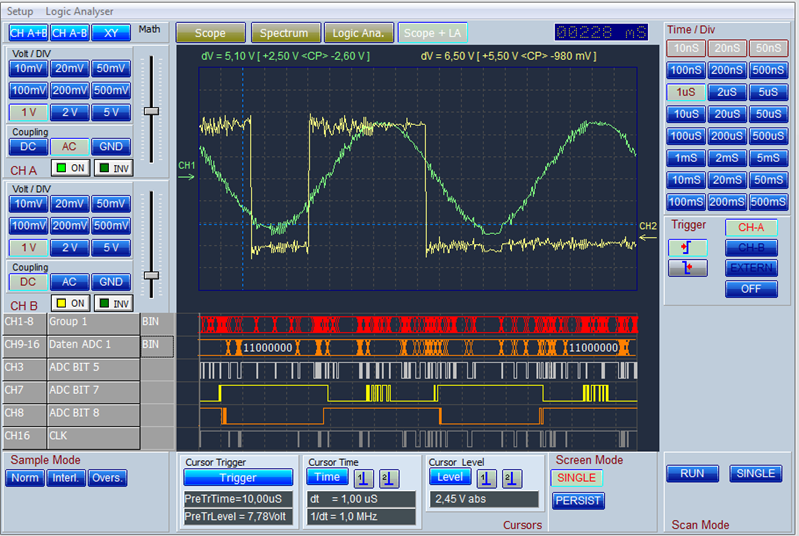Select SINGLE screen mode

point(576,478)
